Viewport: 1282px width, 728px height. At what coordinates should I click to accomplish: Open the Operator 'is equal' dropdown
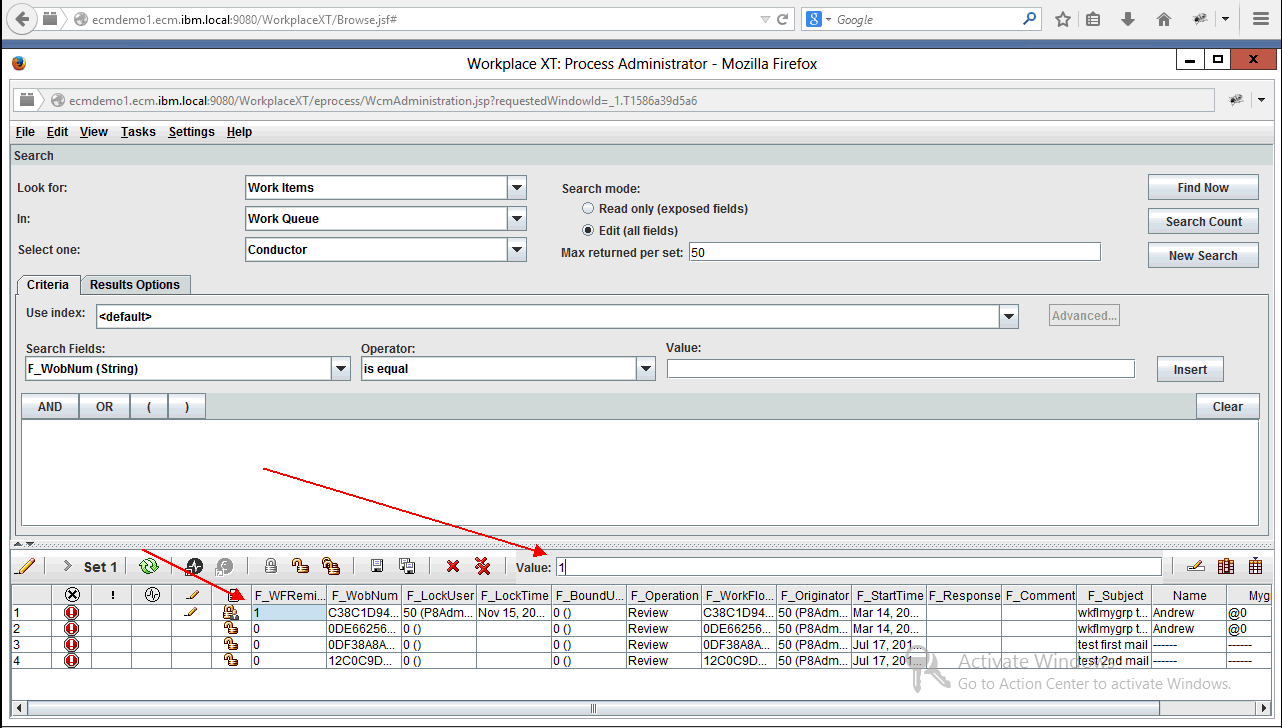(x=645, y=369)
